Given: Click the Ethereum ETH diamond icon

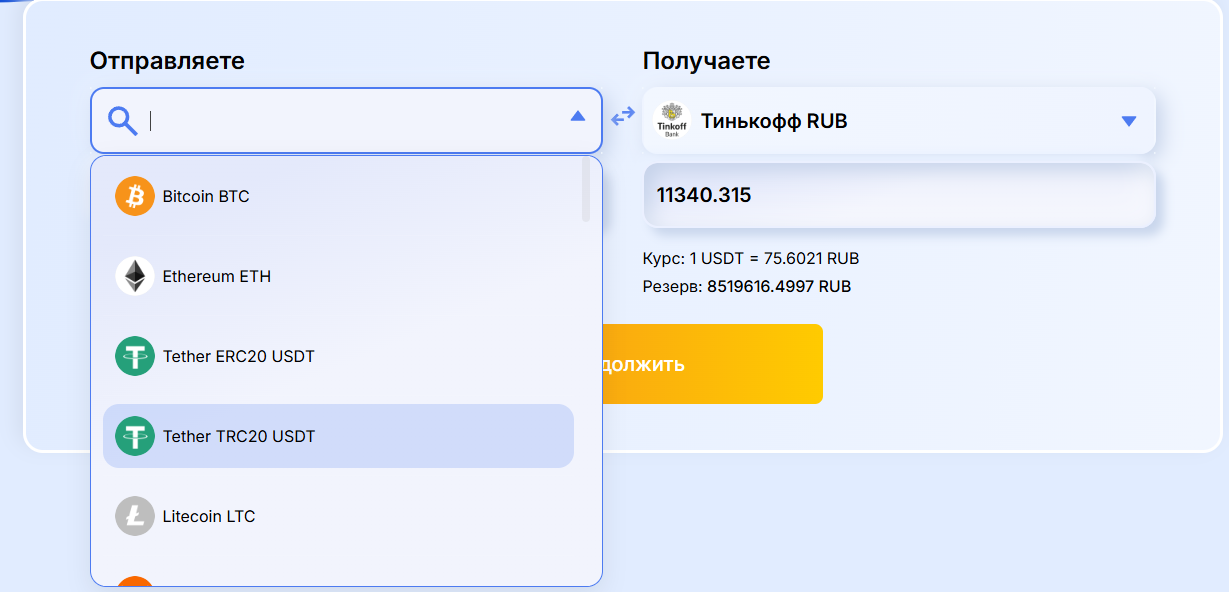Looking at the screenshot, I should [x=135, y=276].
